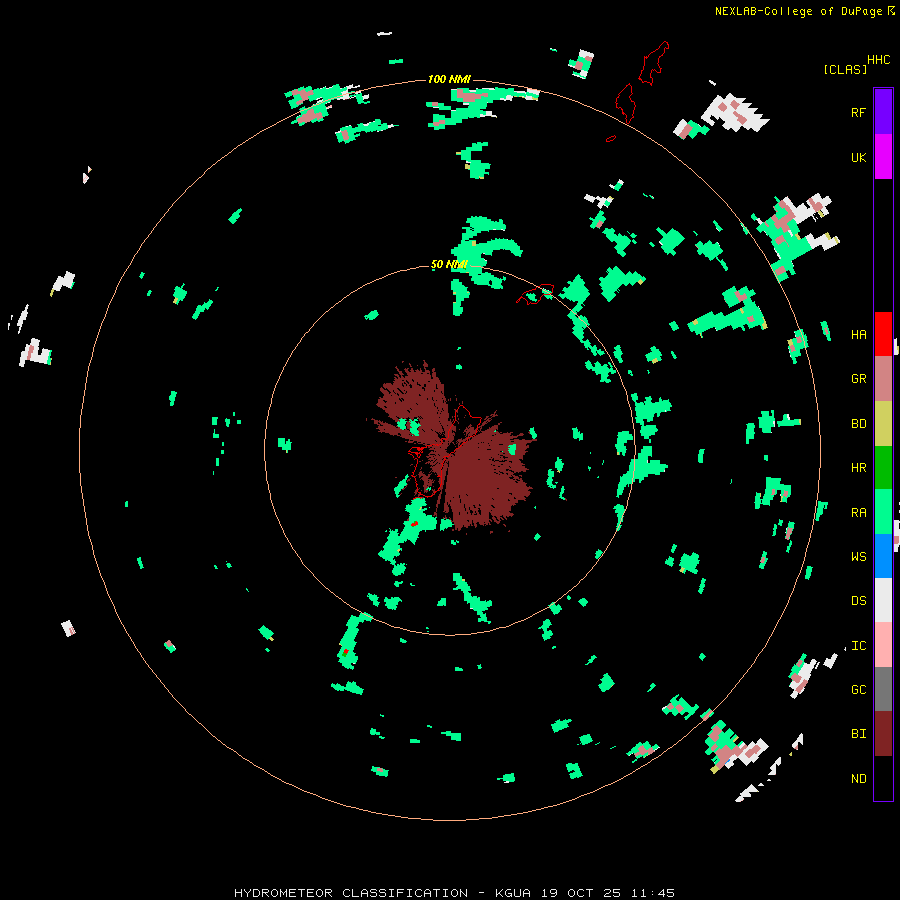Image resolution: width=900 pixels, height=900 pixels.
Task: Click the GC gray legend swatch
Action: [883, 689]
